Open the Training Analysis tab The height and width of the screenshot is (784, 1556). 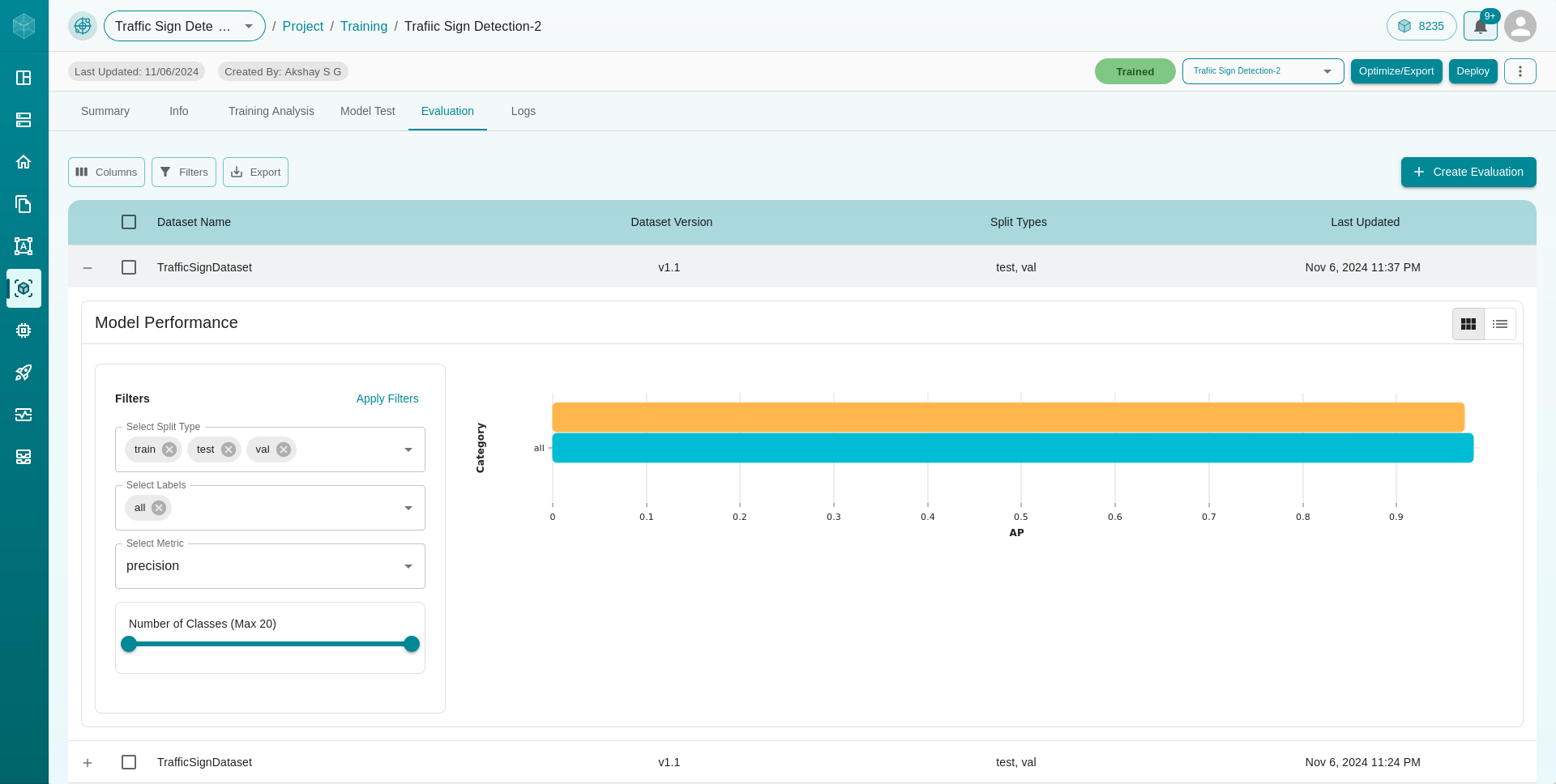pyautogui.click(x=271, y=111)
